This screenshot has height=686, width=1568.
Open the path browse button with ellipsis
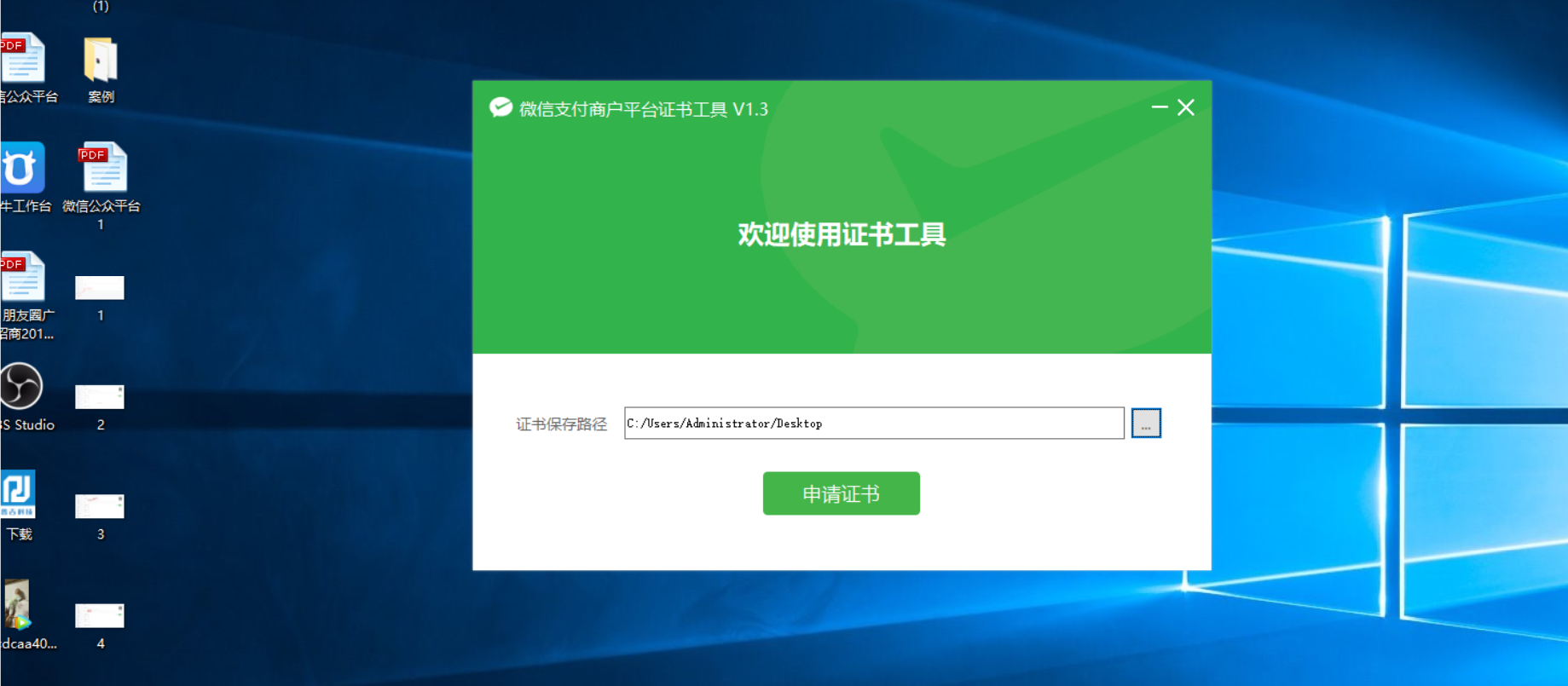[1146, 423]
